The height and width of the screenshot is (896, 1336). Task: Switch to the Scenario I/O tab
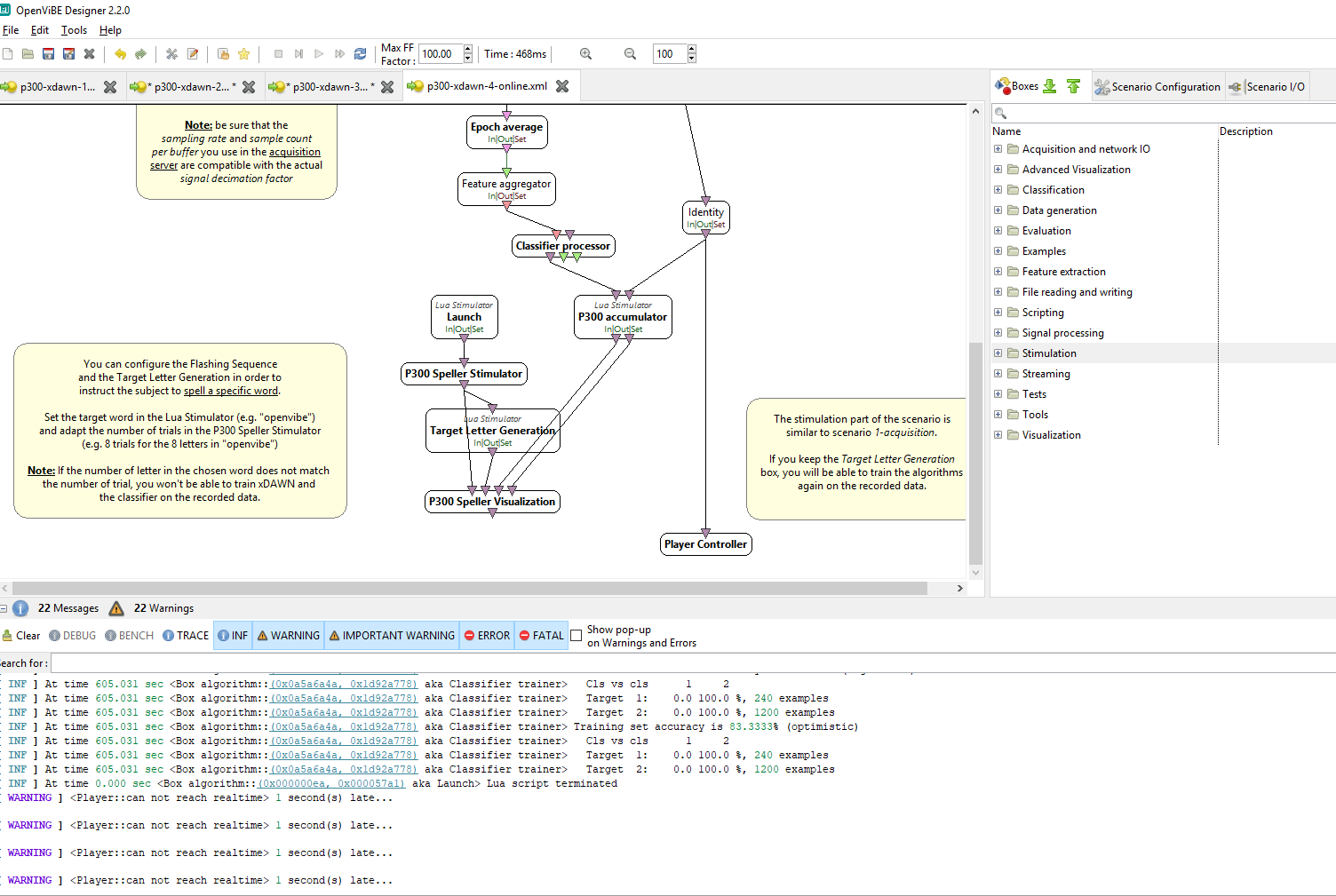click(x=1268, y=87)
